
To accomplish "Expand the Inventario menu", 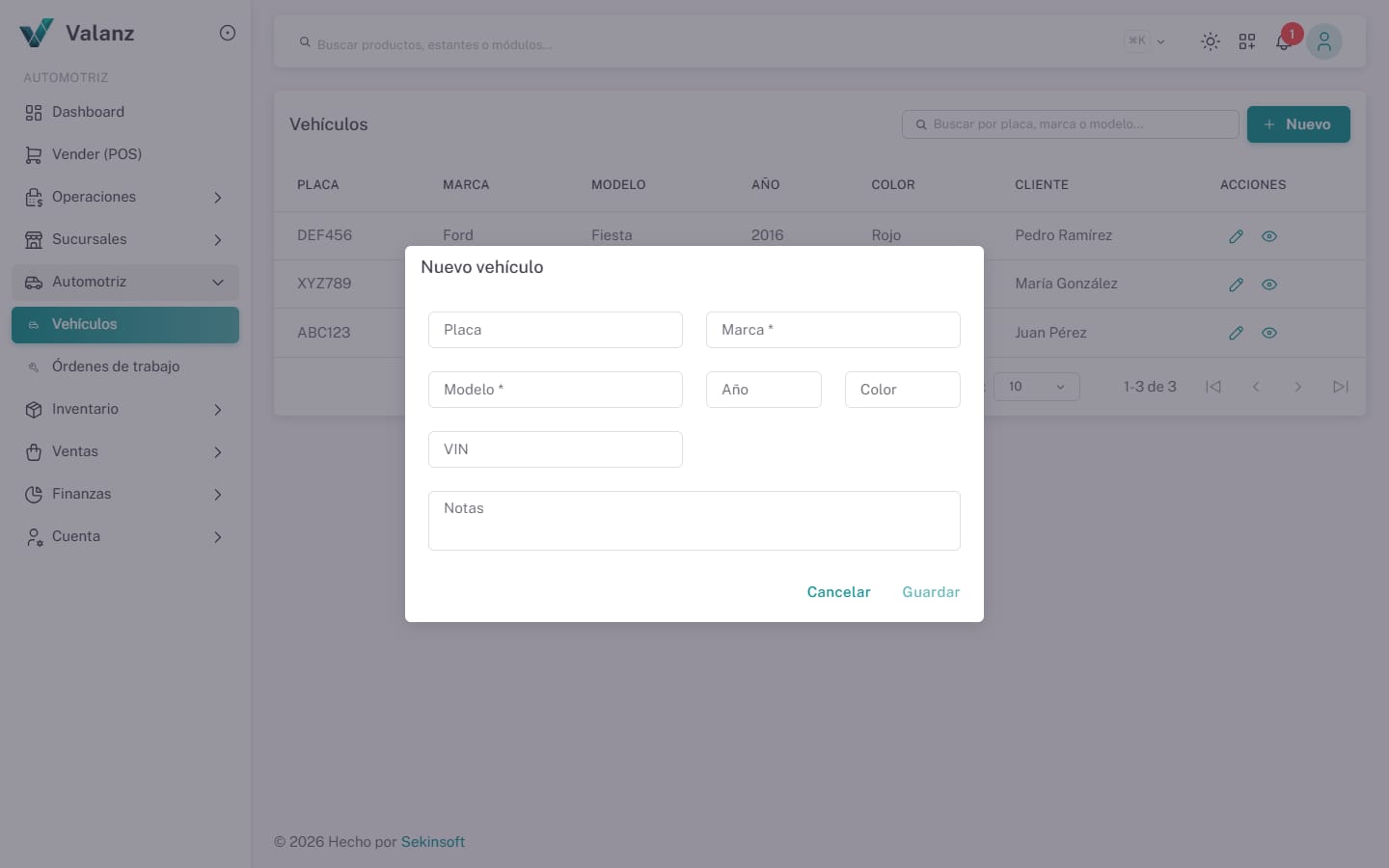I will [125, 409].
